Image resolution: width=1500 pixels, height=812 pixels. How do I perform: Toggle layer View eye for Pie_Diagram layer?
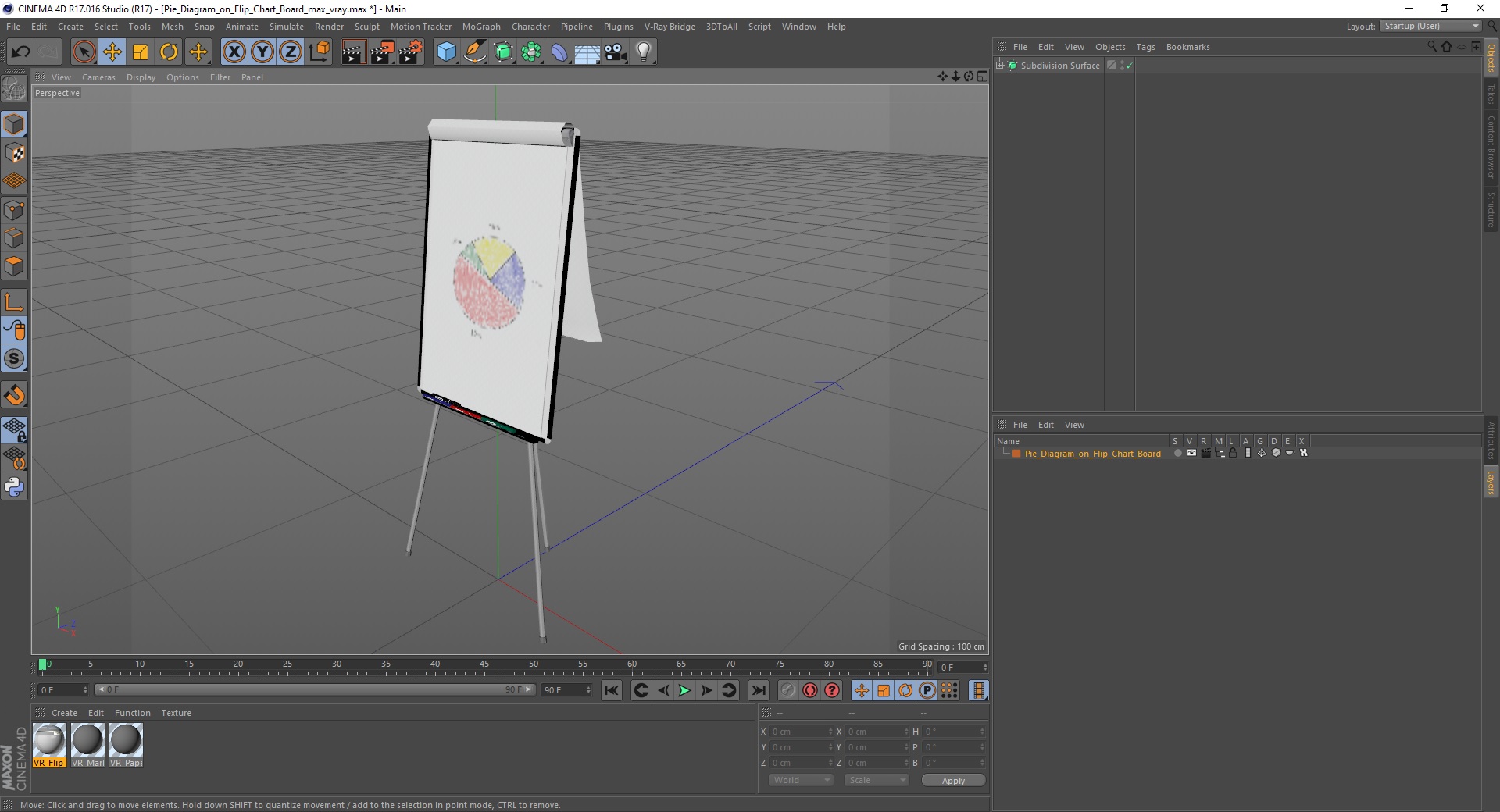tap(1191, 453)
